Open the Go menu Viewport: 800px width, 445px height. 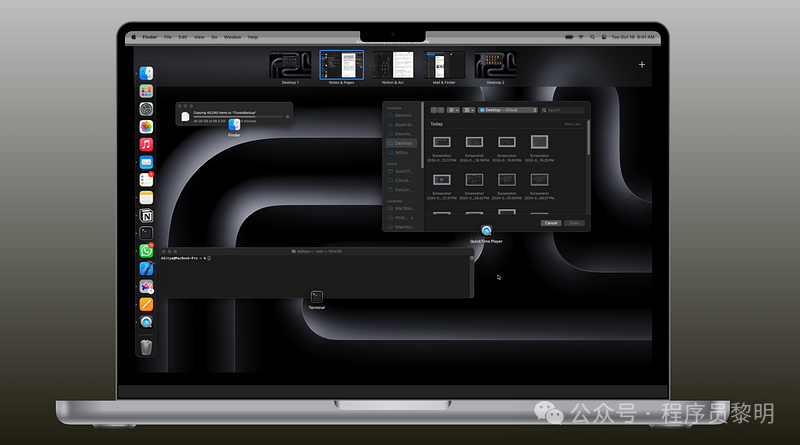pyautogui.click(x=214, y=37)
